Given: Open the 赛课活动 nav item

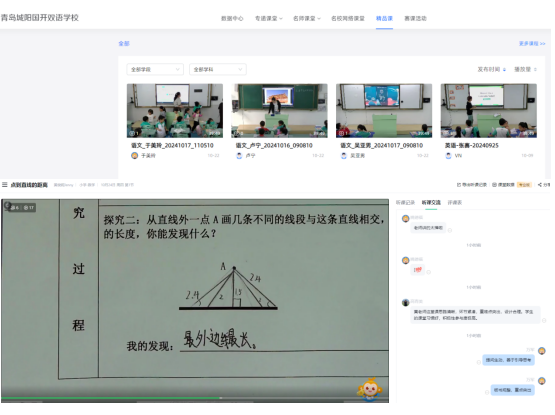Looking at the screenshot, I should click(x=415, y=18).
